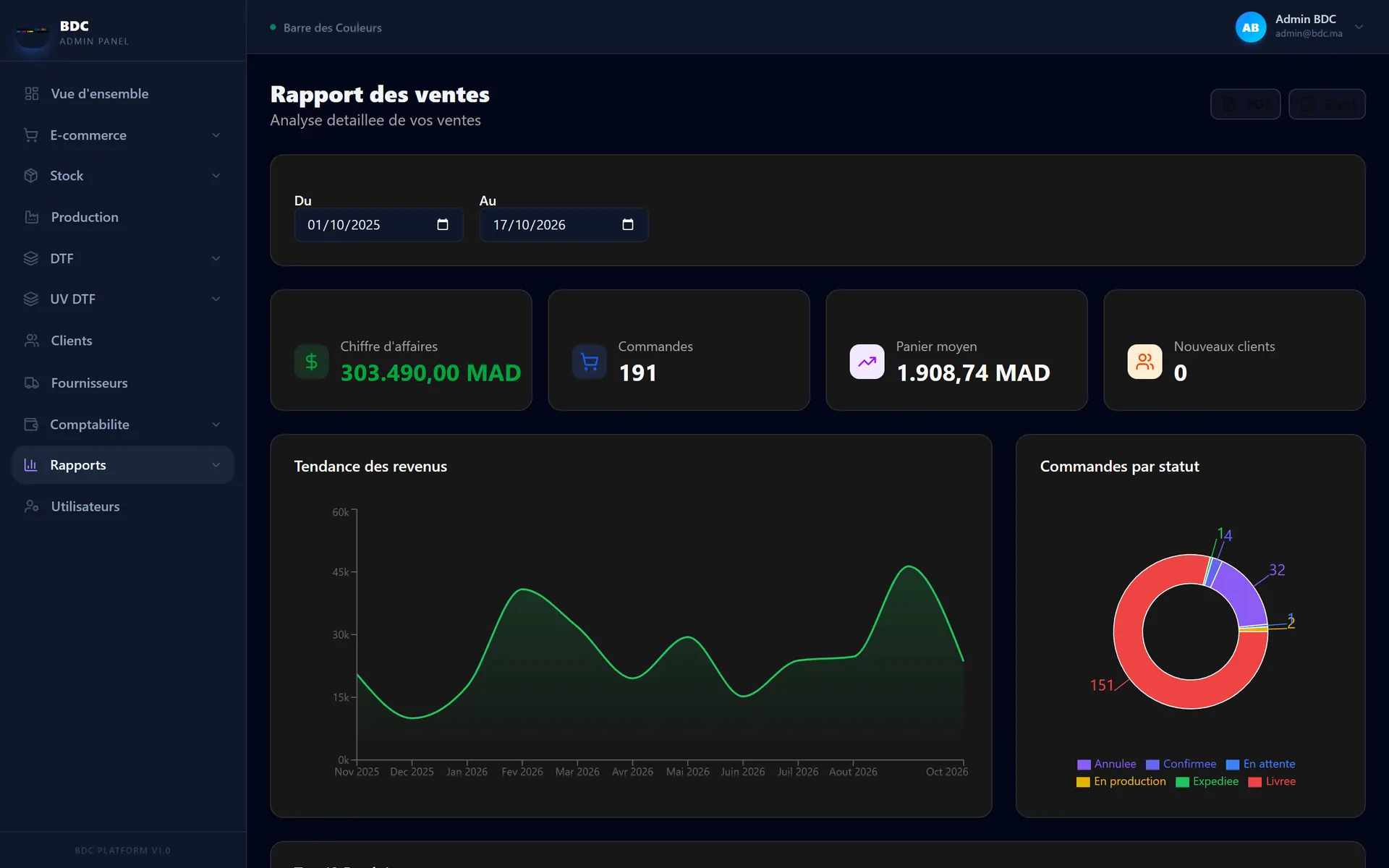Click the Rapports bar chart icon
This screenshot has height=868, width=1389.
click(31, 465)
